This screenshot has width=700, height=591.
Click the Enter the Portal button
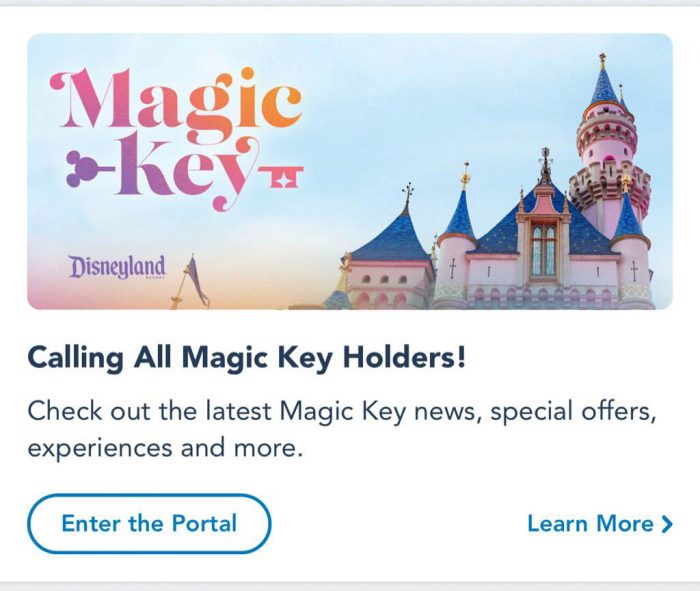pyautogui.click(x=149, y=524)
